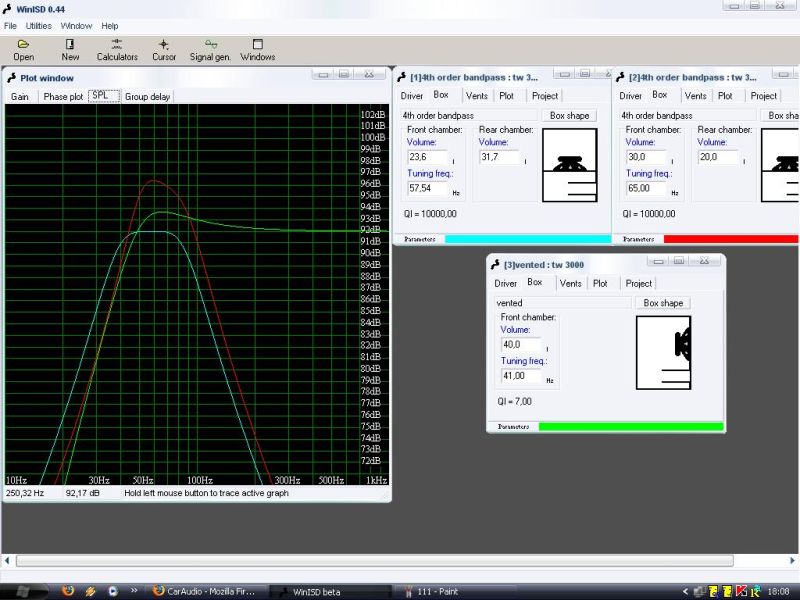
Task: Click Box shape button in vented window
Action: 663,303
